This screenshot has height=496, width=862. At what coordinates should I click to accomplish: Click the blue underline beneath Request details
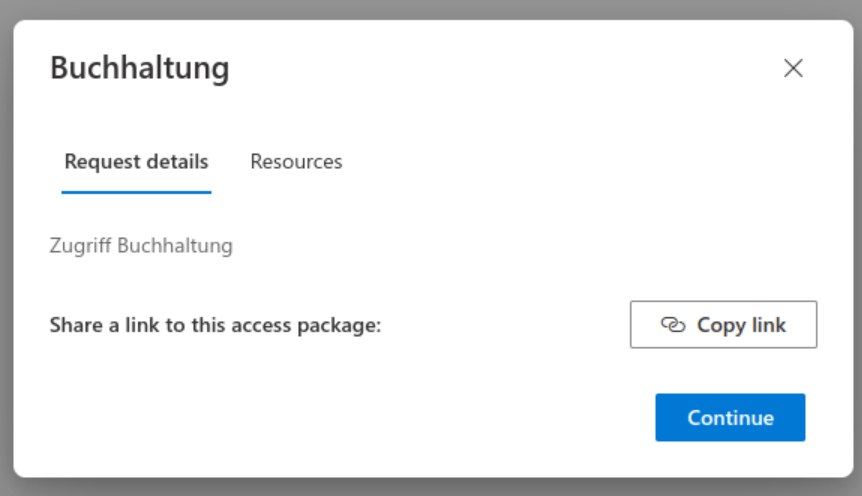[136, 191]
